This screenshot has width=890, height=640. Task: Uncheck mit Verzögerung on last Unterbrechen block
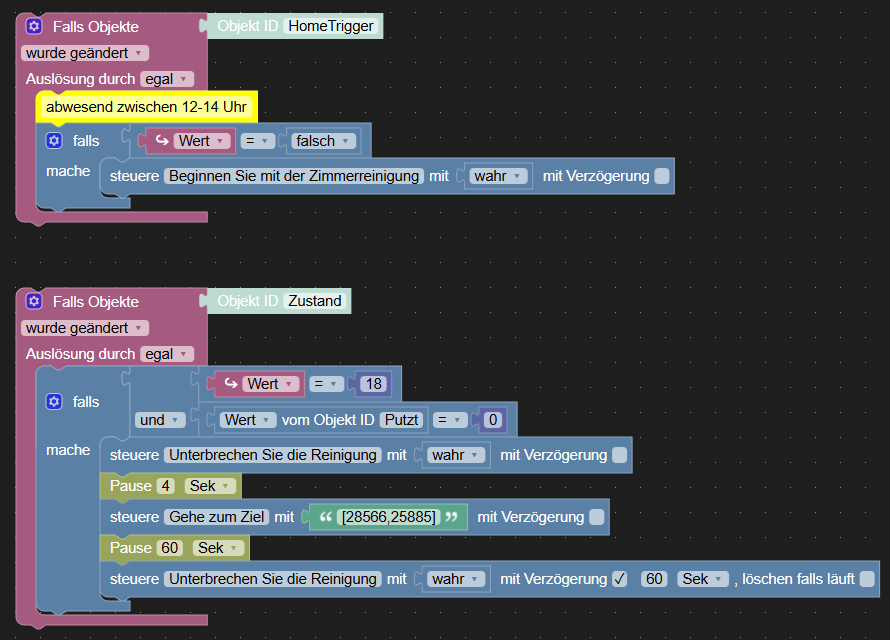620,579
